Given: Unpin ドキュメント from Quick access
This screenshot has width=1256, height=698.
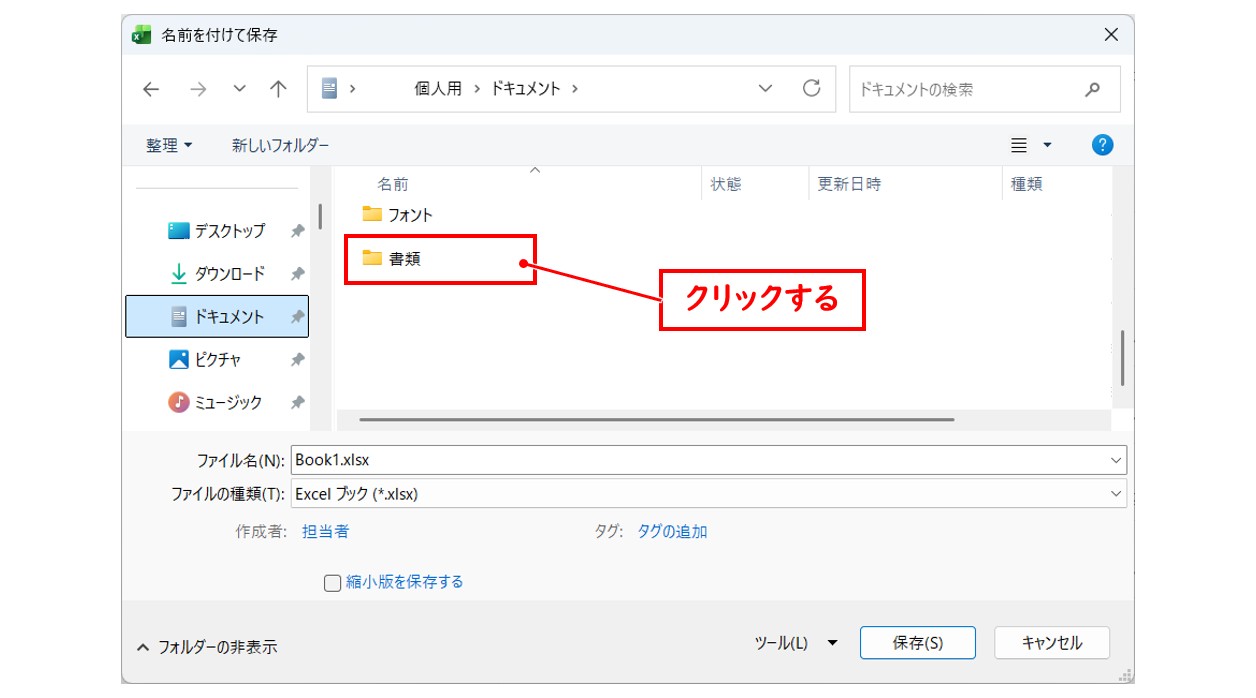Looking at the screenshot, I should tap(297, 316).
